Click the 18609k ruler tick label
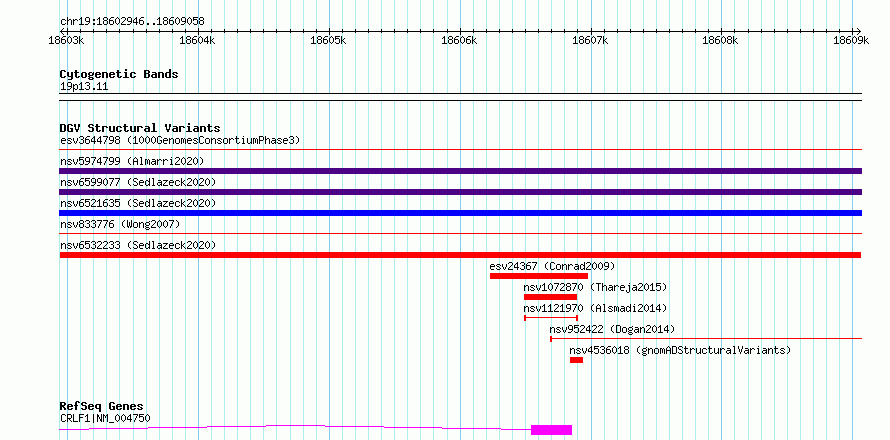 pos(851,40)
